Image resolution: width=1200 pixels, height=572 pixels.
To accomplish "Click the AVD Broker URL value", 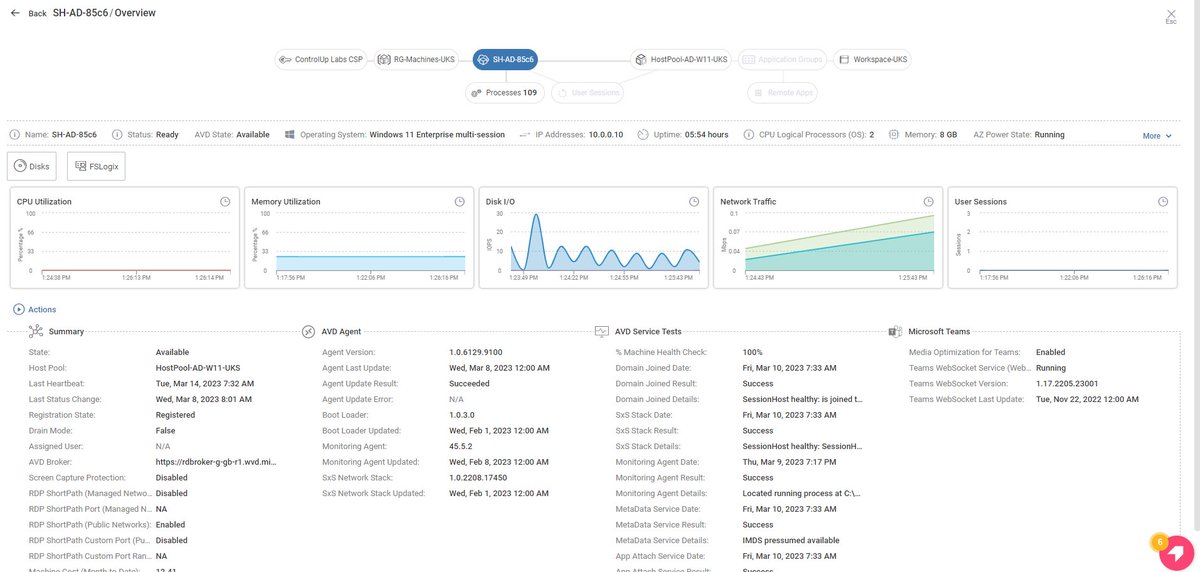I will tap(214, 462).
